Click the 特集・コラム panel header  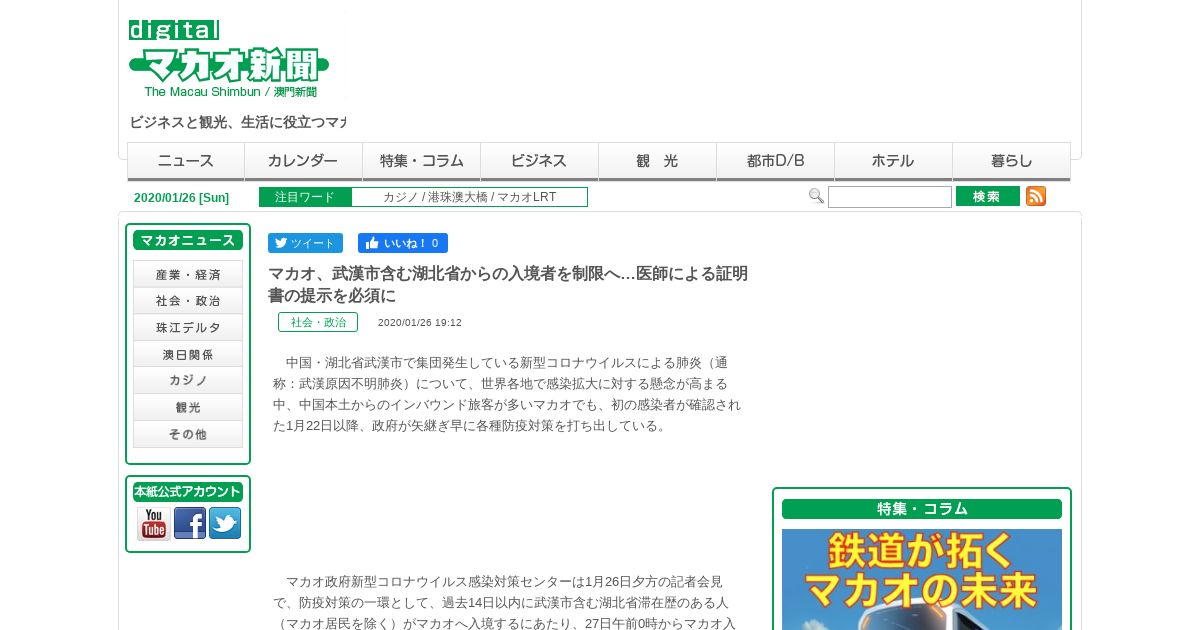pos(922,509)
